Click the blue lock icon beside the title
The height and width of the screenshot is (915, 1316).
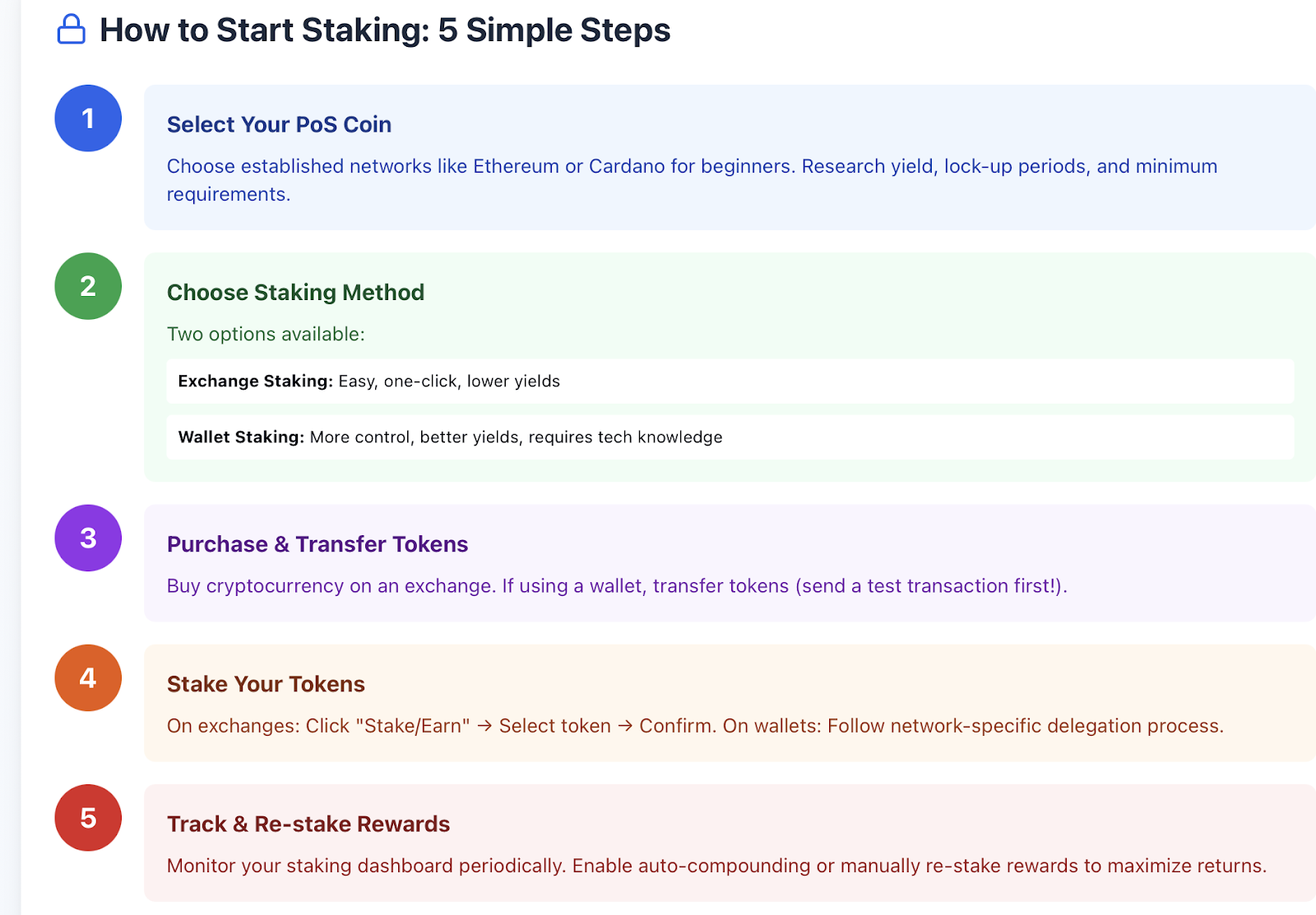[x=72, y=30]
